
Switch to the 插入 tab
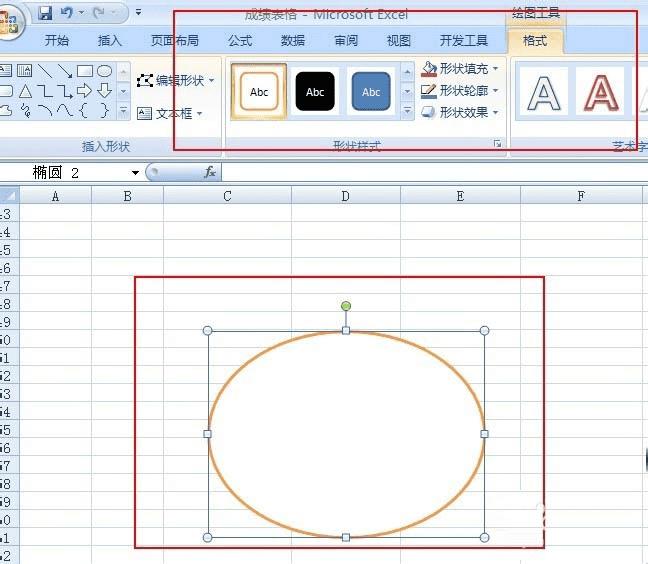pyautogui.click(x=110, y=40)
